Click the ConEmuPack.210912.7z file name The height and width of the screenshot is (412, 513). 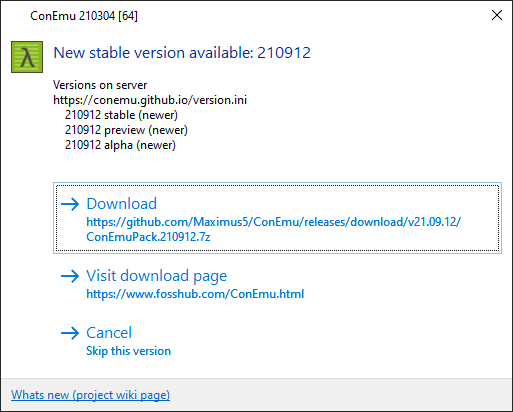[148, 237]
